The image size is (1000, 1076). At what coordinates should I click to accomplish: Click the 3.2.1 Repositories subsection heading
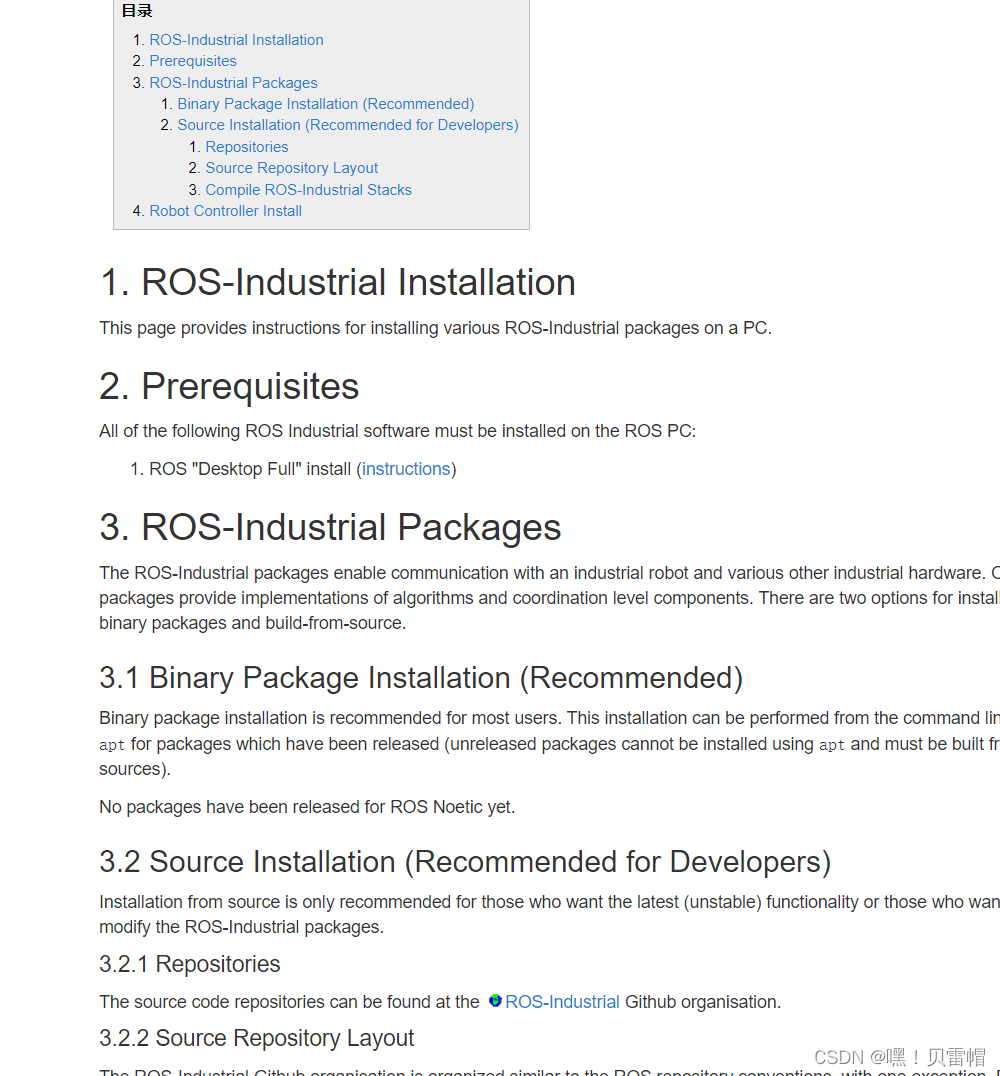tap(189, 964)
